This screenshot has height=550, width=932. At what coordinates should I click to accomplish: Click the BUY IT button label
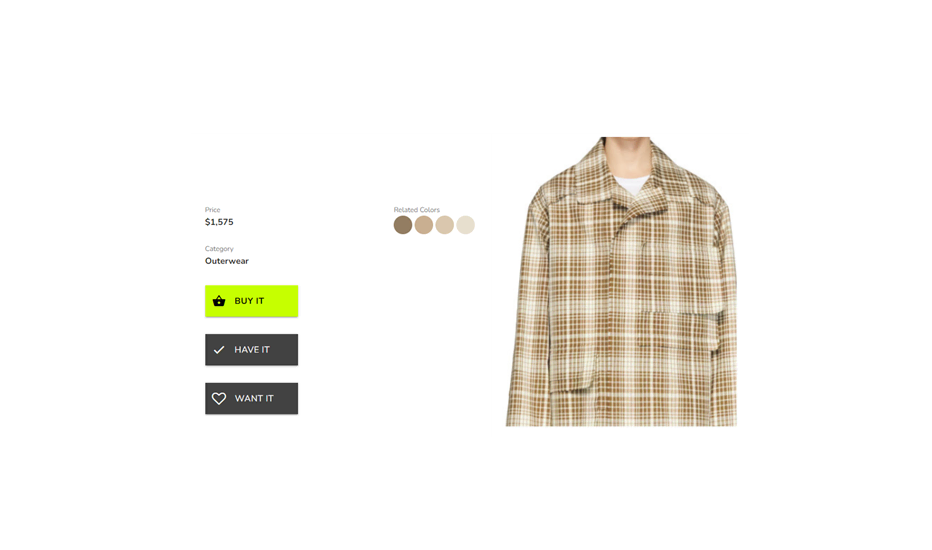[x=249, y=301]
